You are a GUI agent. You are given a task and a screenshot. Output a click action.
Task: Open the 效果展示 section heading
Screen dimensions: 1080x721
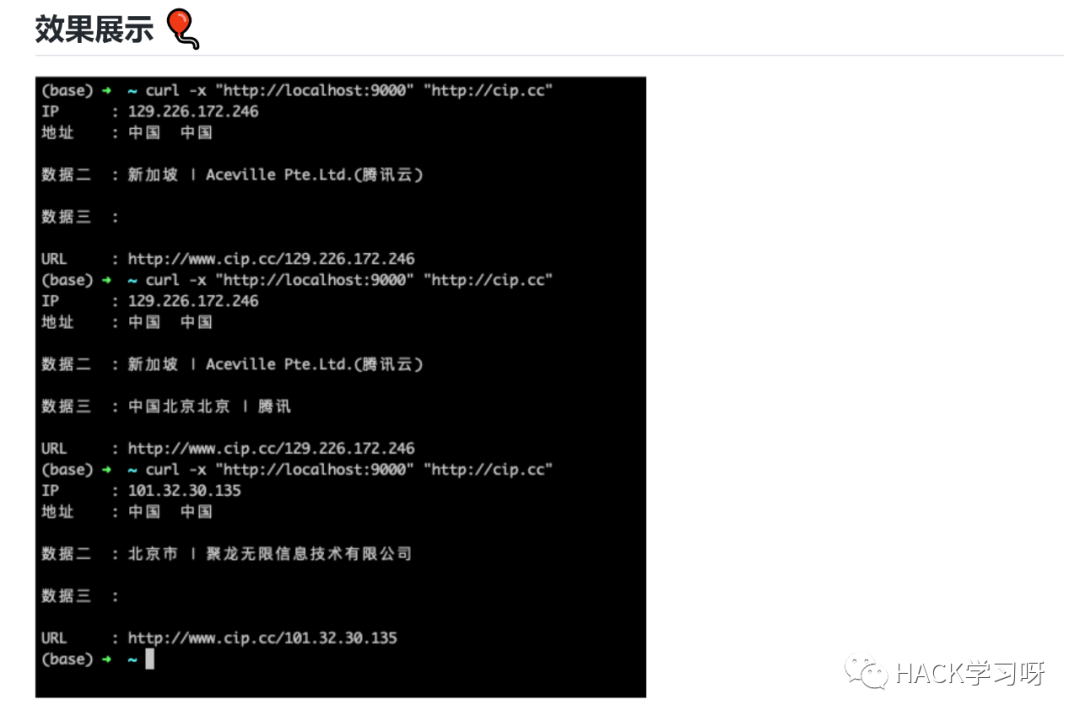point(94,30)
